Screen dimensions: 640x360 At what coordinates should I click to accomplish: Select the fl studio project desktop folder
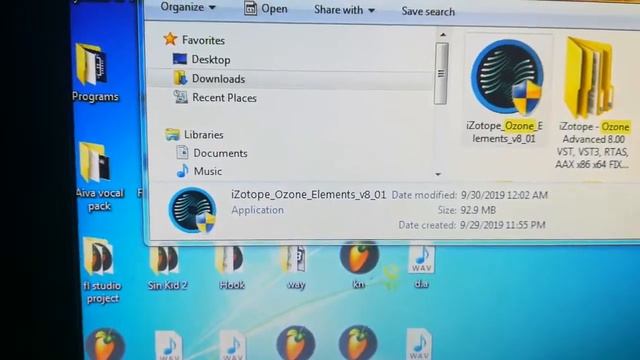[x=101, y=271]
